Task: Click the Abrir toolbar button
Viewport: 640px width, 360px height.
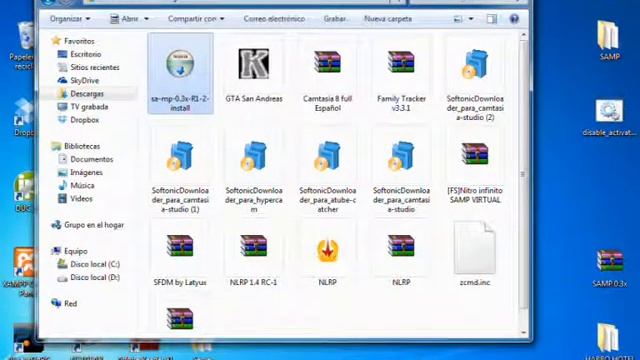Action: tap(125, 19)
